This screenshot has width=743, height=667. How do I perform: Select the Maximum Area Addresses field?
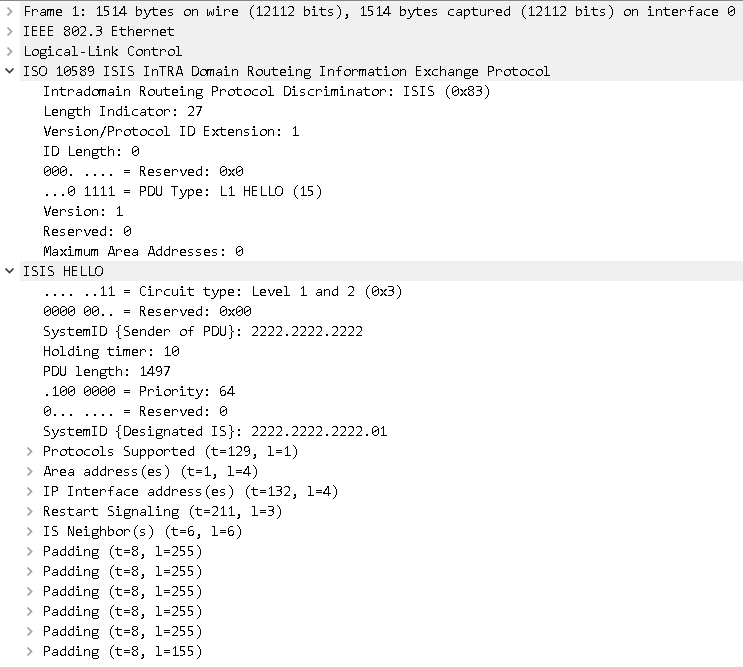click(142, 251)
